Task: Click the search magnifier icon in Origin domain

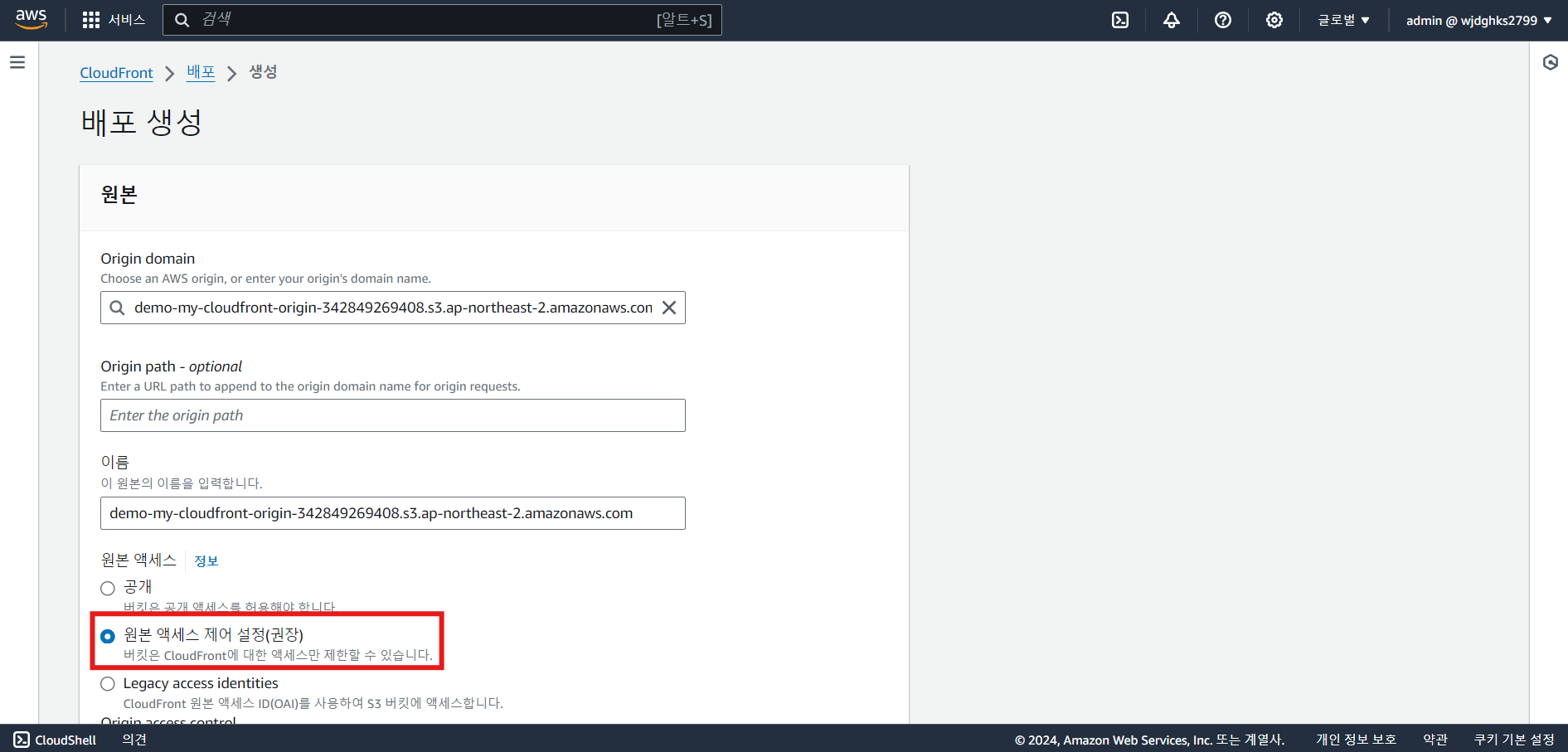Action: tap(118, 308)
